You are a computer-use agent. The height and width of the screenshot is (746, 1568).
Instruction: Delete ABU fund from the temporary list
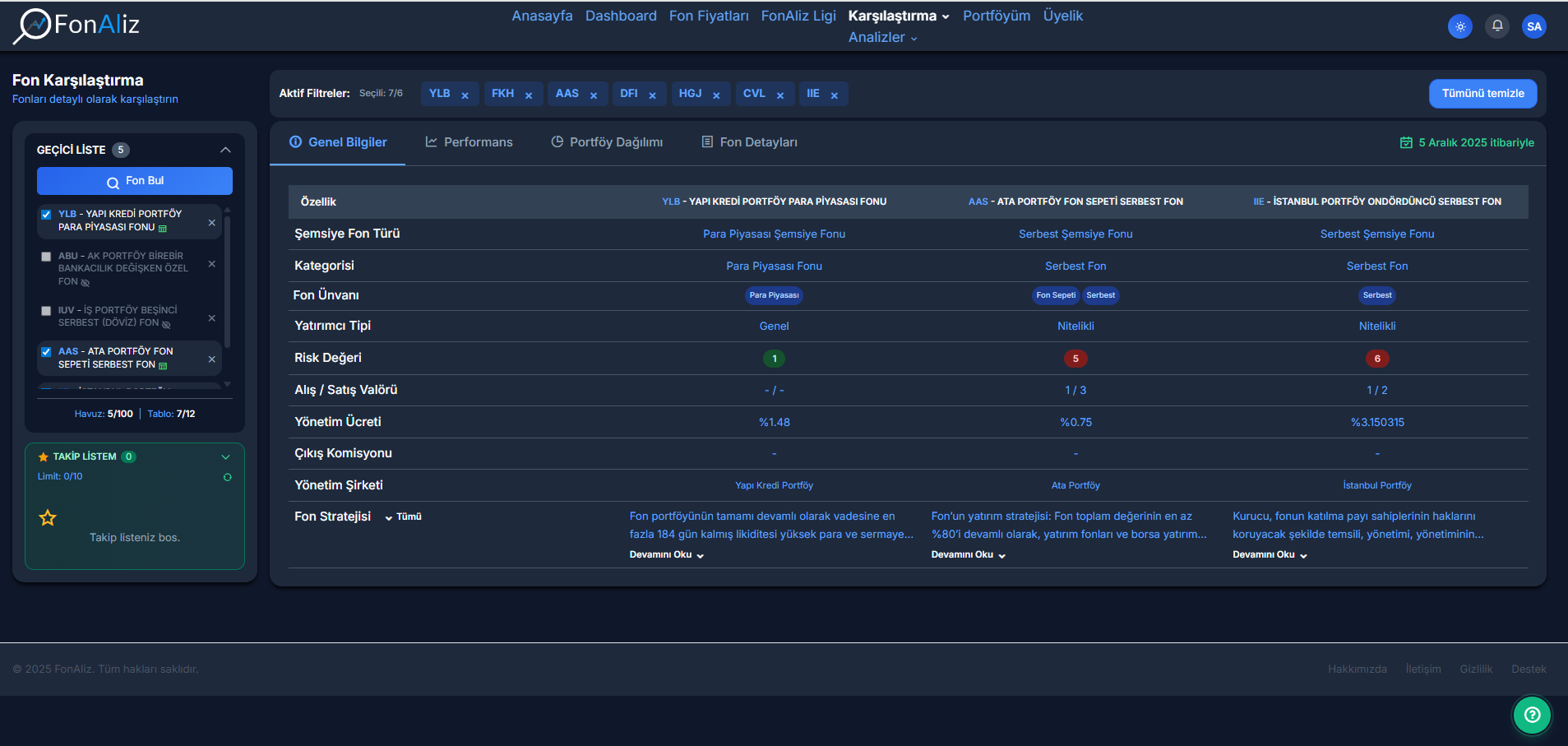tap(211, 264)
